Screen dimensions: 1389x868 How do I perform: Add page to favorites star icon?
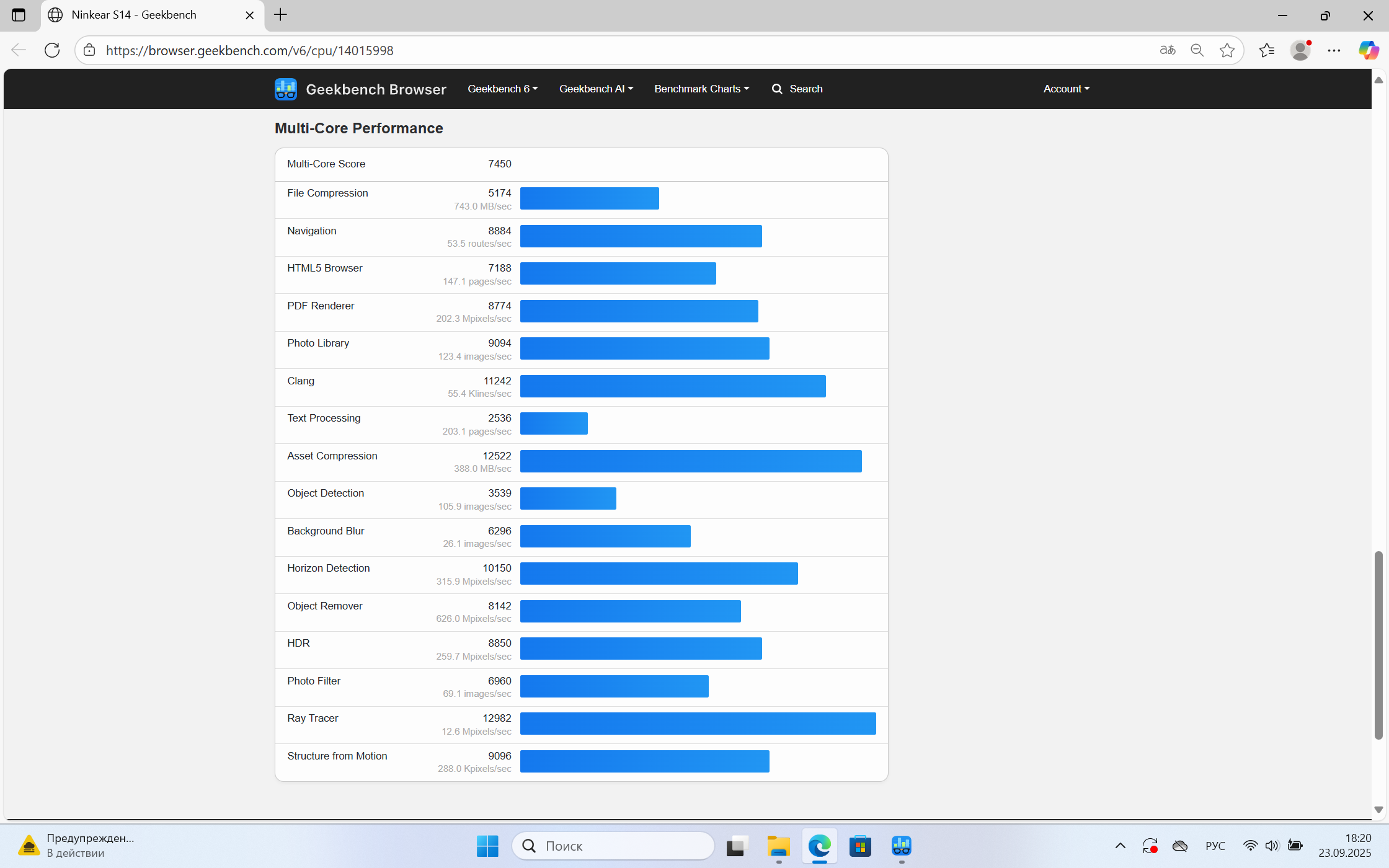tap(1227, 50)
